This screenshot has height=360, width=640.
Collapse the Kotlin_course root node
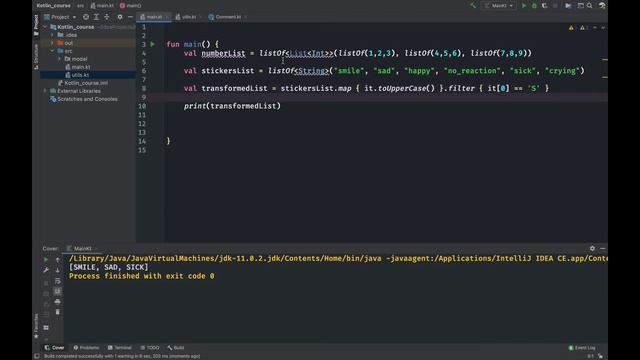point(45,27)
